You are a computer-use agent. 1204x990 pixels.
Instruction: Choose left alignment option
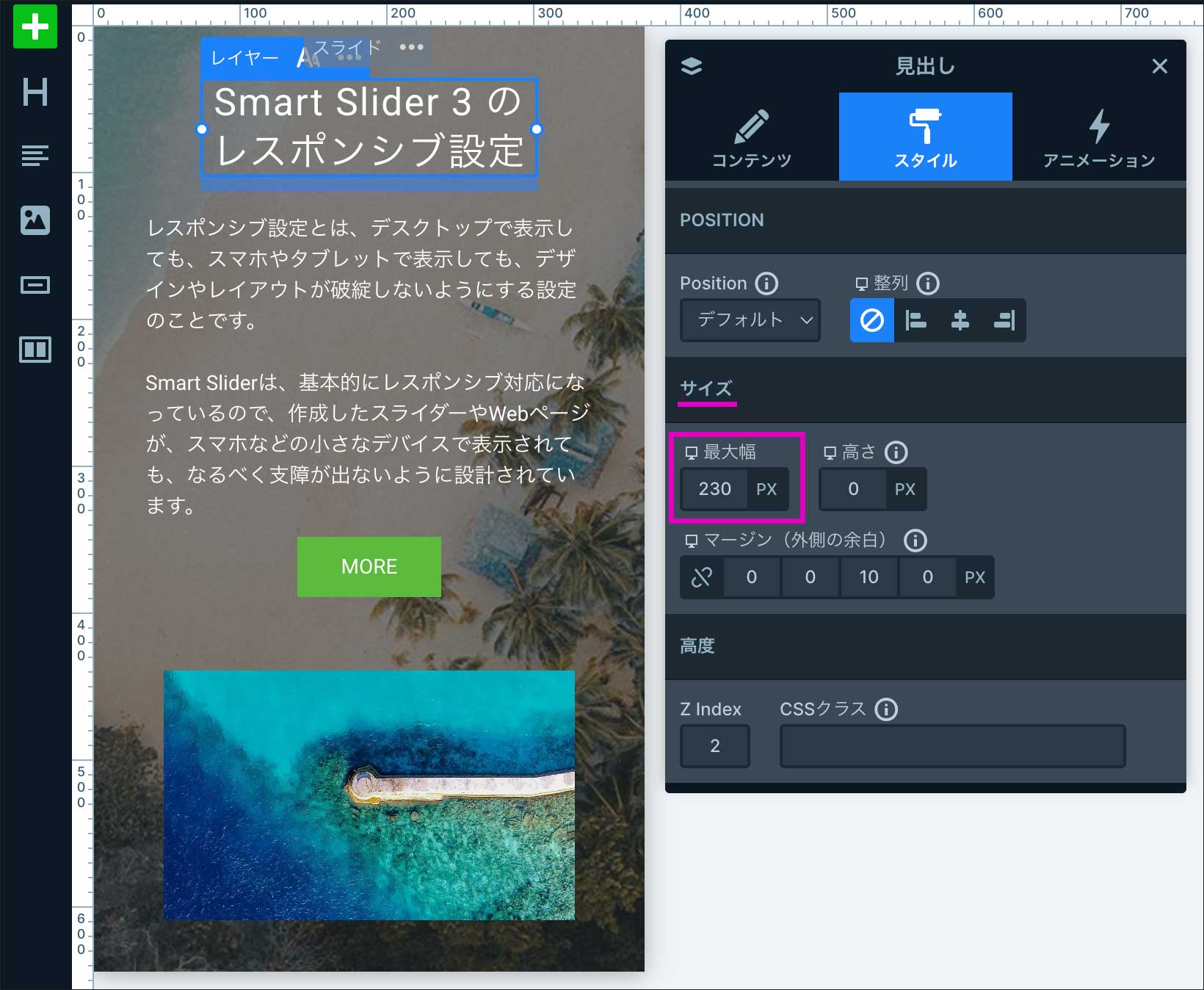point(915,320)
